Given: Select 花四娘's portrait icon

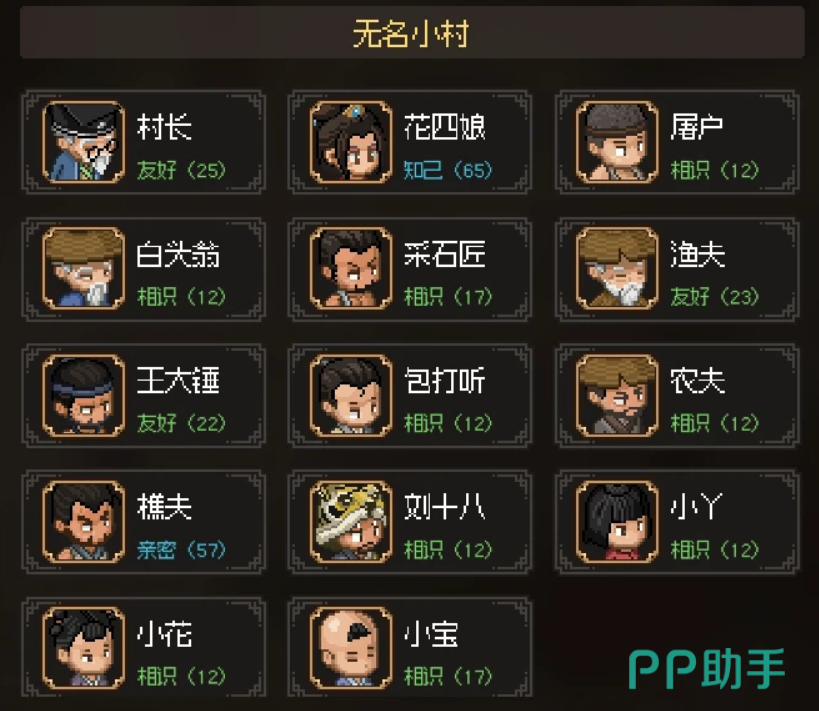Looking at the screenshot, I should click(x=351, y=142).
